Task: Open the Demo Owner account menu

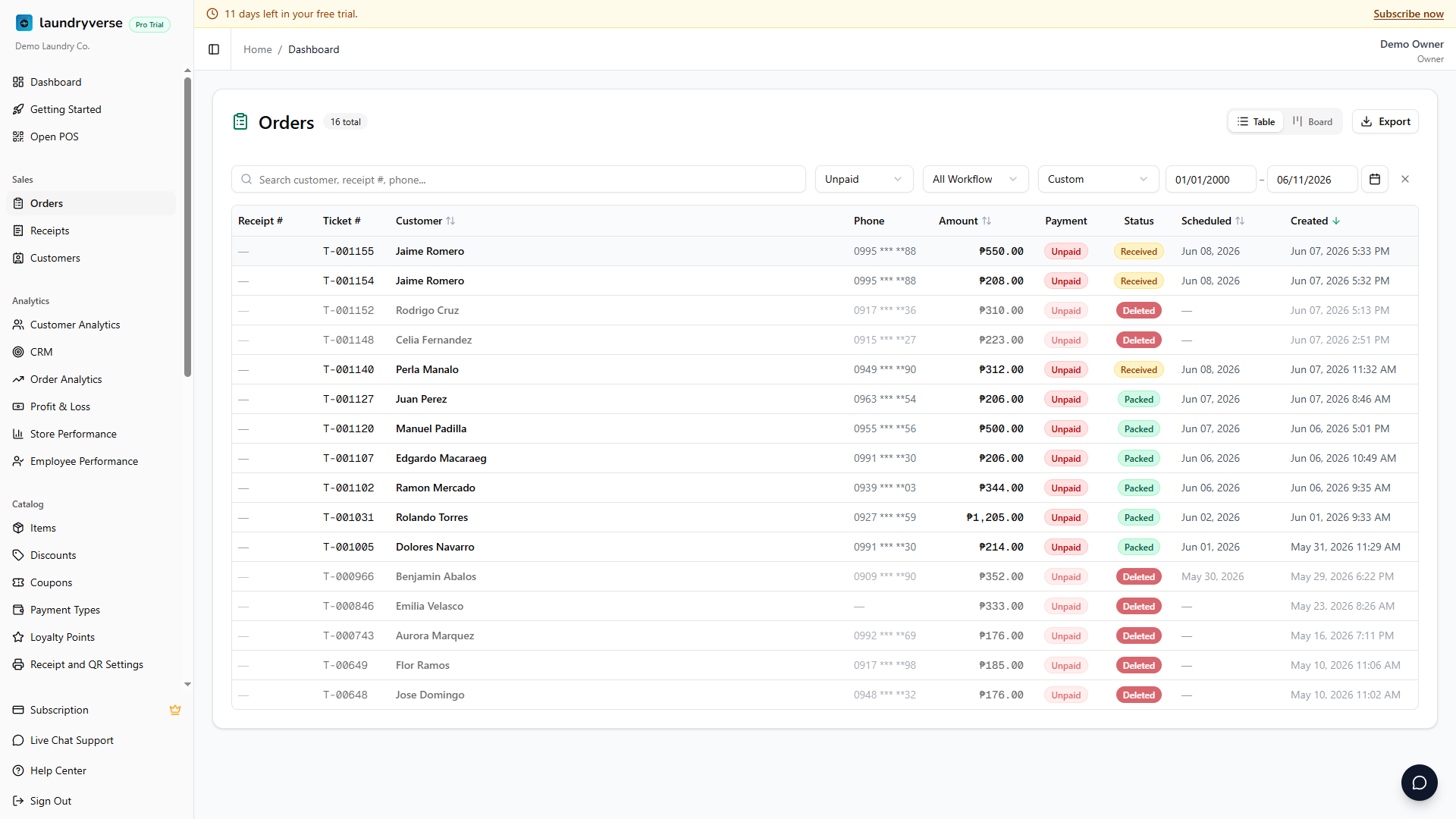Action: 1411,51
